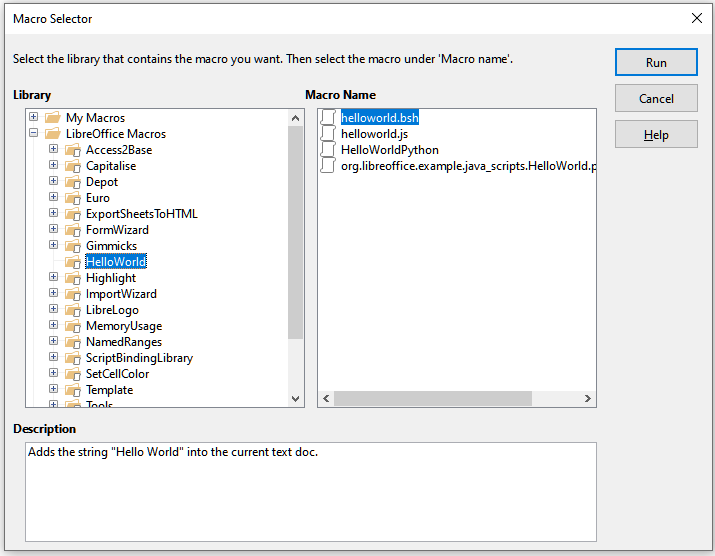Viewport: 715px width, 556px height.
Task: Click the SetCellColor folder icon
Action: point(73,374)
